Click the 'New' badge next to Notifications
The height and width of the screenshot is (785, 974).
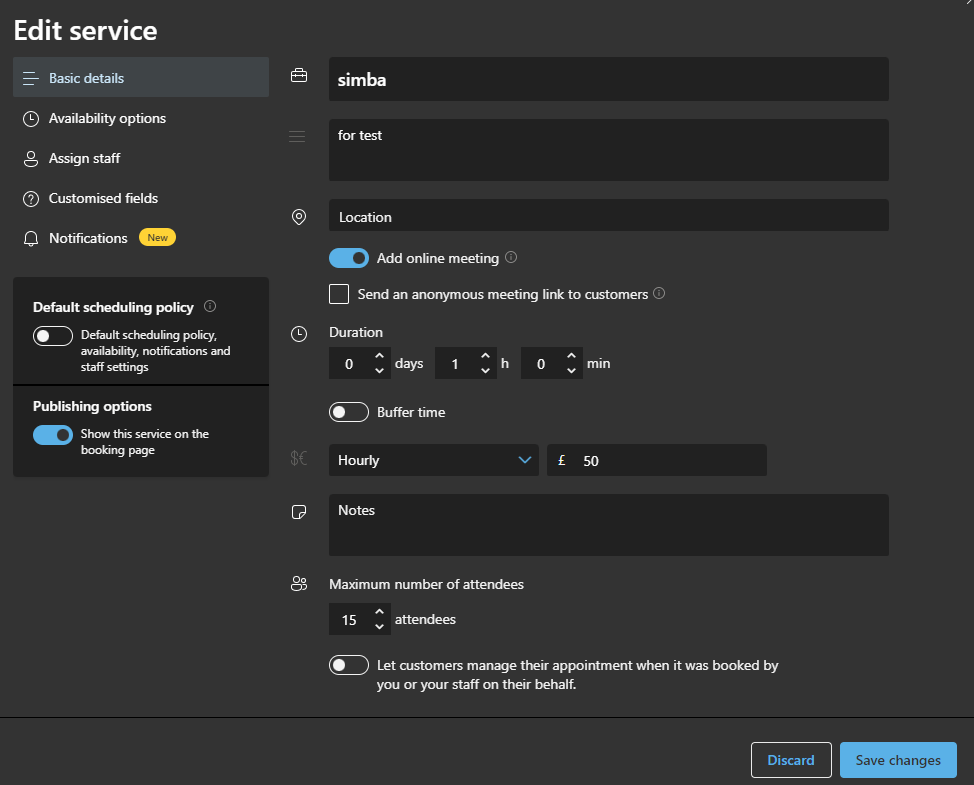pos(157,237)
